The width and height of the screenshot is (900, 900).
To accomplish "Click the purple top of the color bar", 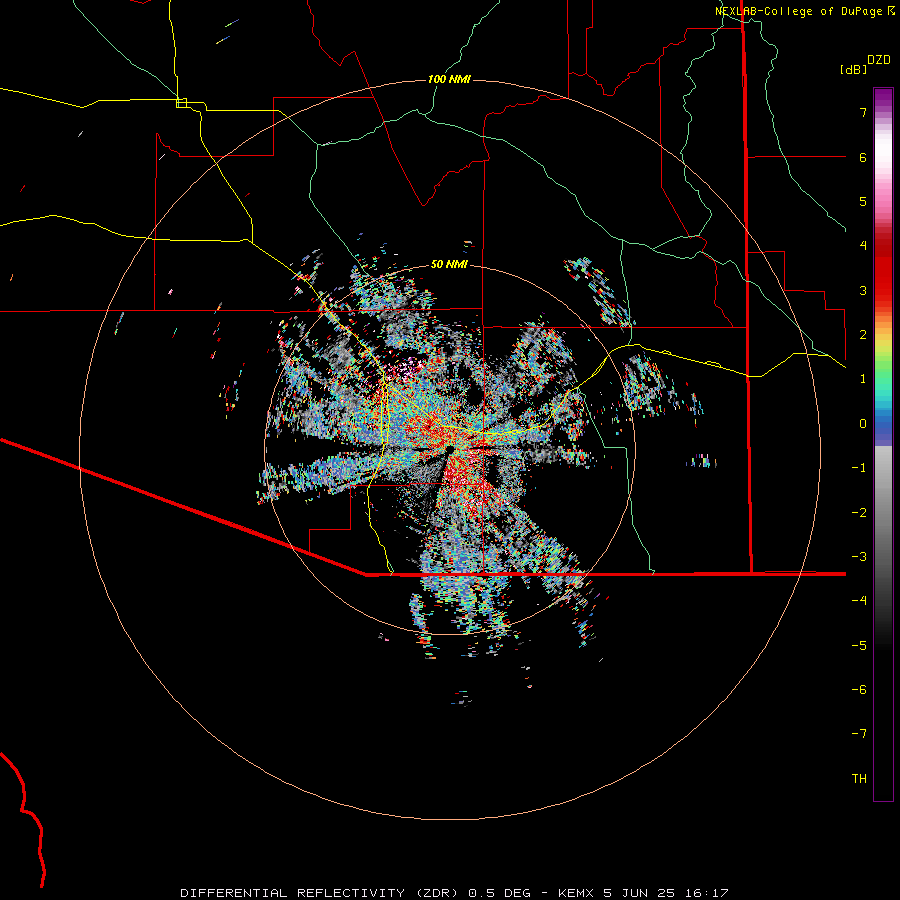I will coord(883,99).
